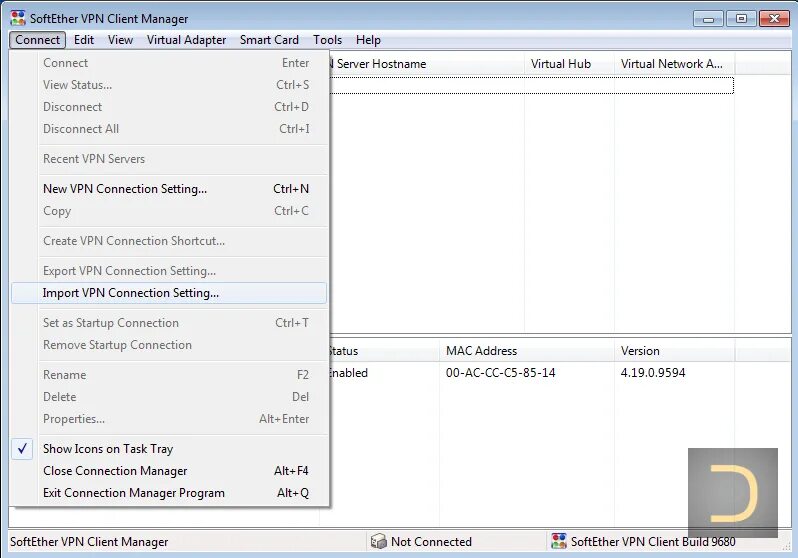Click SoftEther VPN Client Build 9680 text
798x558 pixels.
coord(653,542)
